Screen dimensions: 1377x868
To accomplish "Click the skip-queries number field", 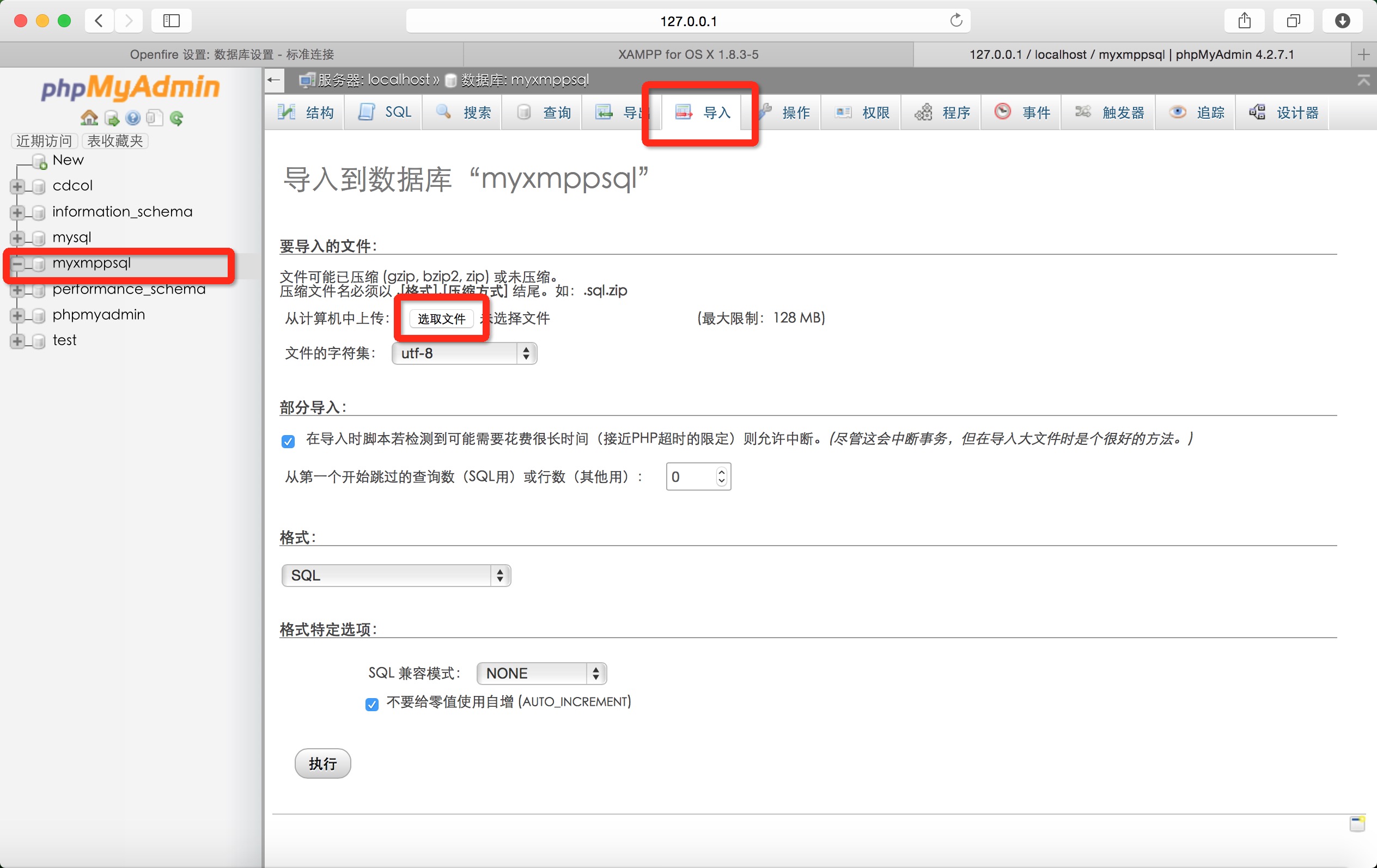I will click(698, 476).
